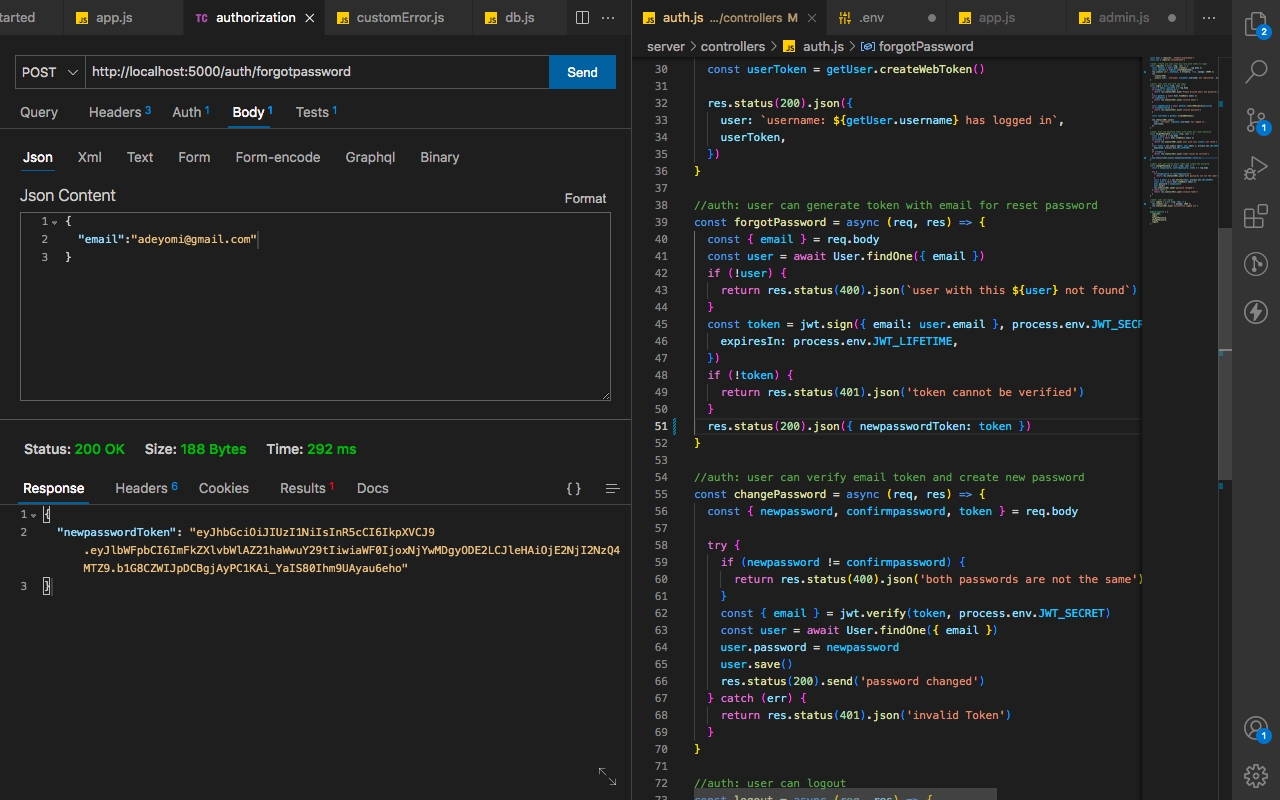Open the Accounts icon in the activity bar
This screenshot has height=800, width=1280.
(1256, 729)
